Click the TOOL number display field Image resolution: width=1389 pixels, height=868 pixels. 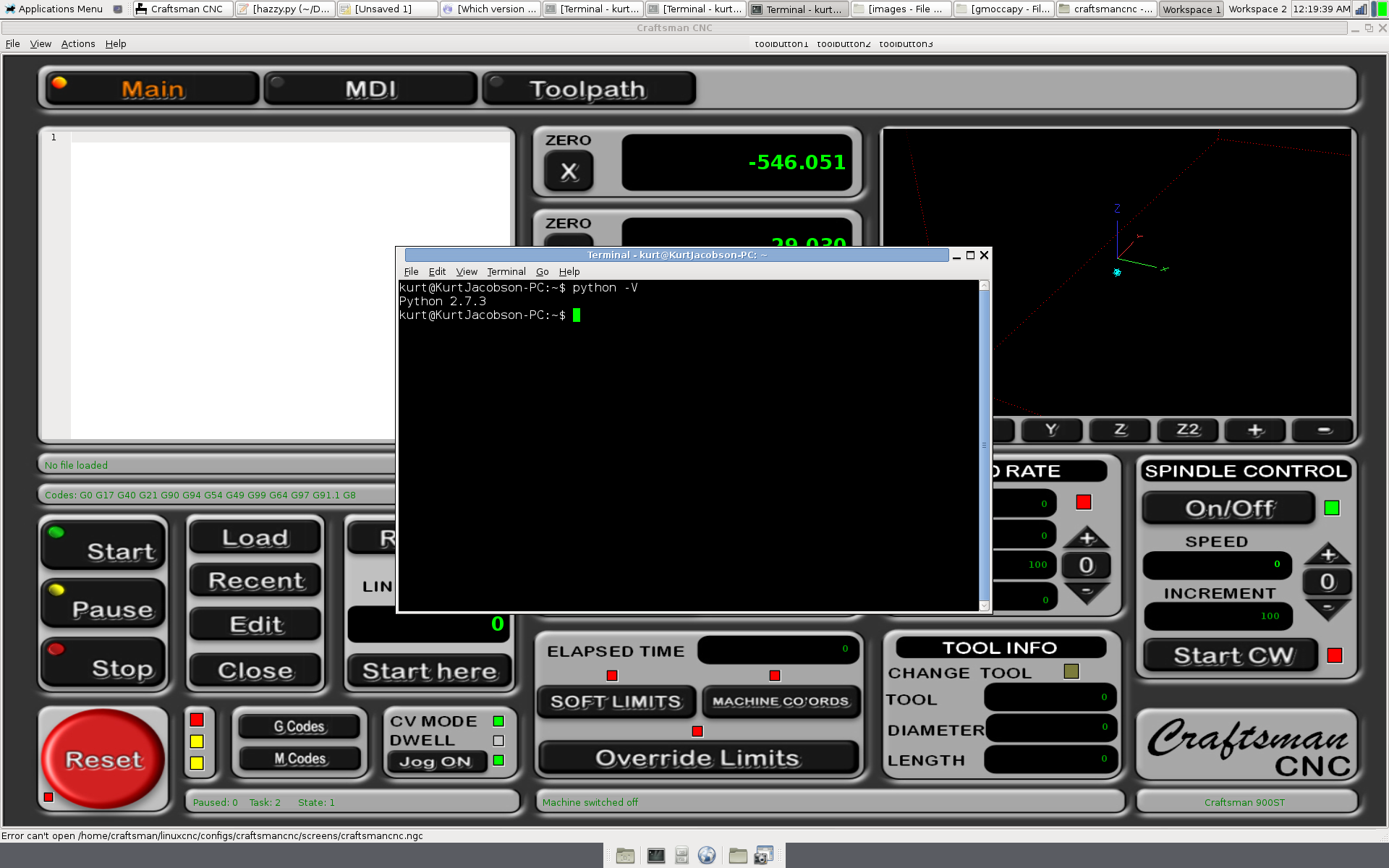tap(1050, 697)
